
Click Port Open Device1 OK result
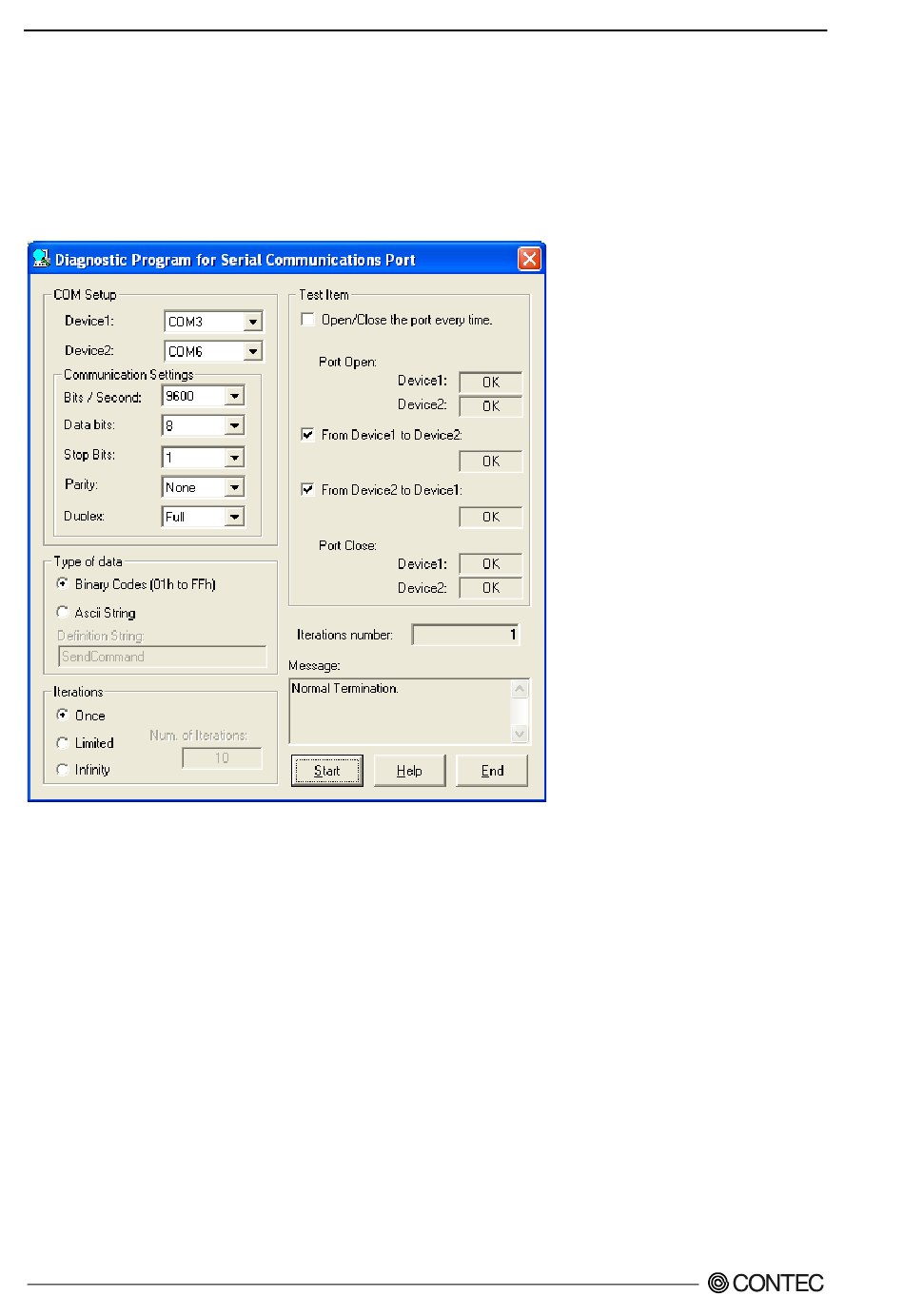(491, 382)
